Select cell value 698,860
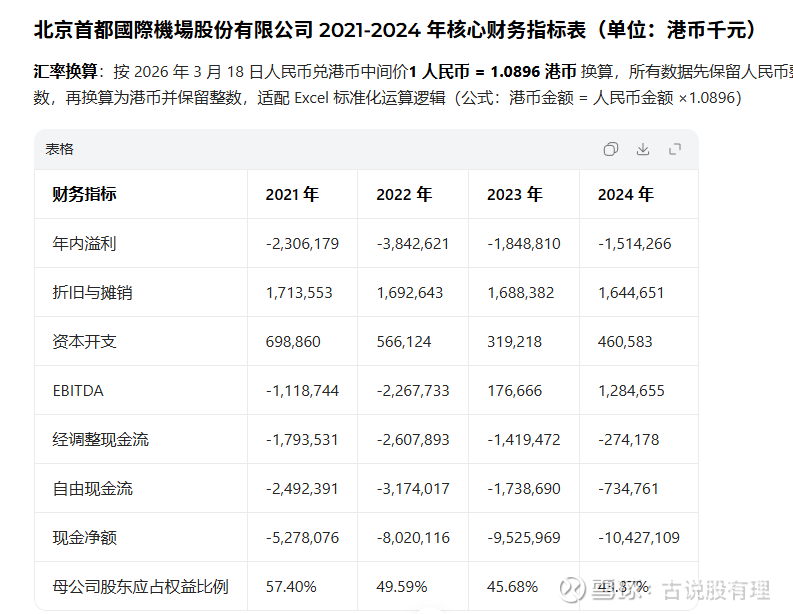 tap(293, 342)
